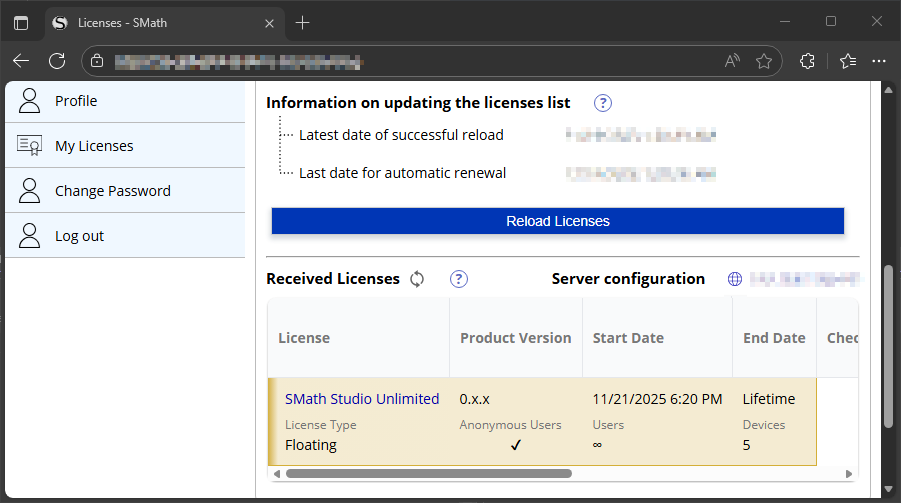Click refresh icon next to Received Licenses

(x=417, y=279)
